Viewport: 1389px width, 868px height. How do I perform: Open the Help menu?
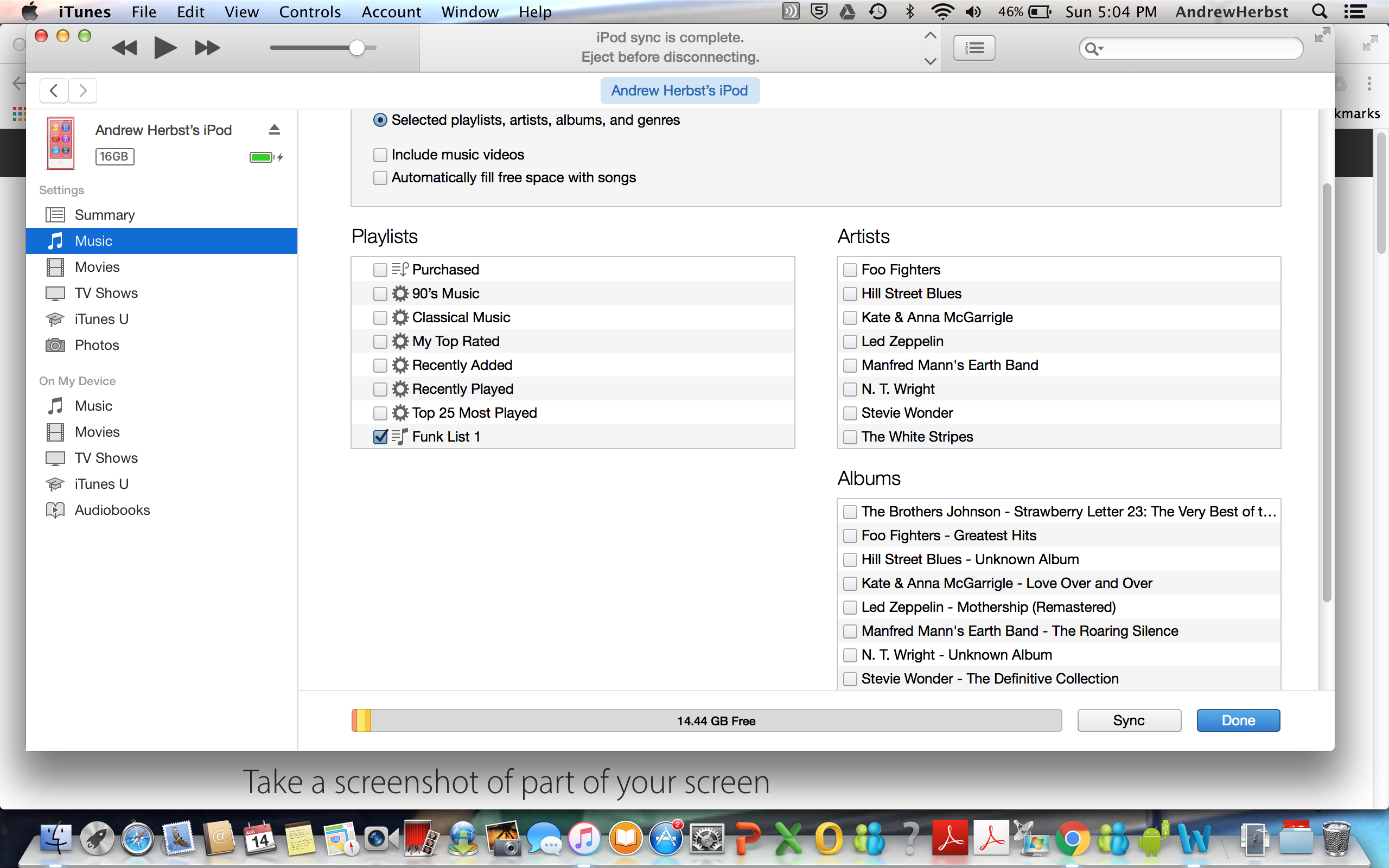[535, 11]
